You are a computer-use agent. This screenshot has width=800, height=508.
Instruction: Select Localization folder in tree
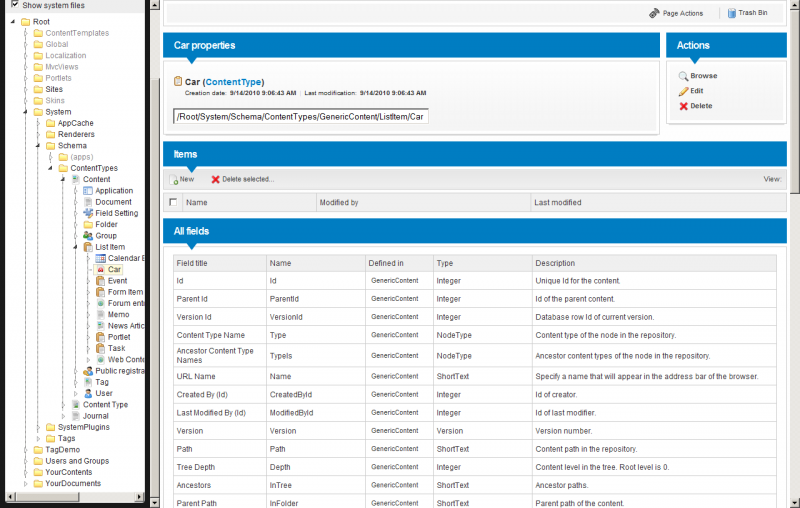click(x=66, y=55)
